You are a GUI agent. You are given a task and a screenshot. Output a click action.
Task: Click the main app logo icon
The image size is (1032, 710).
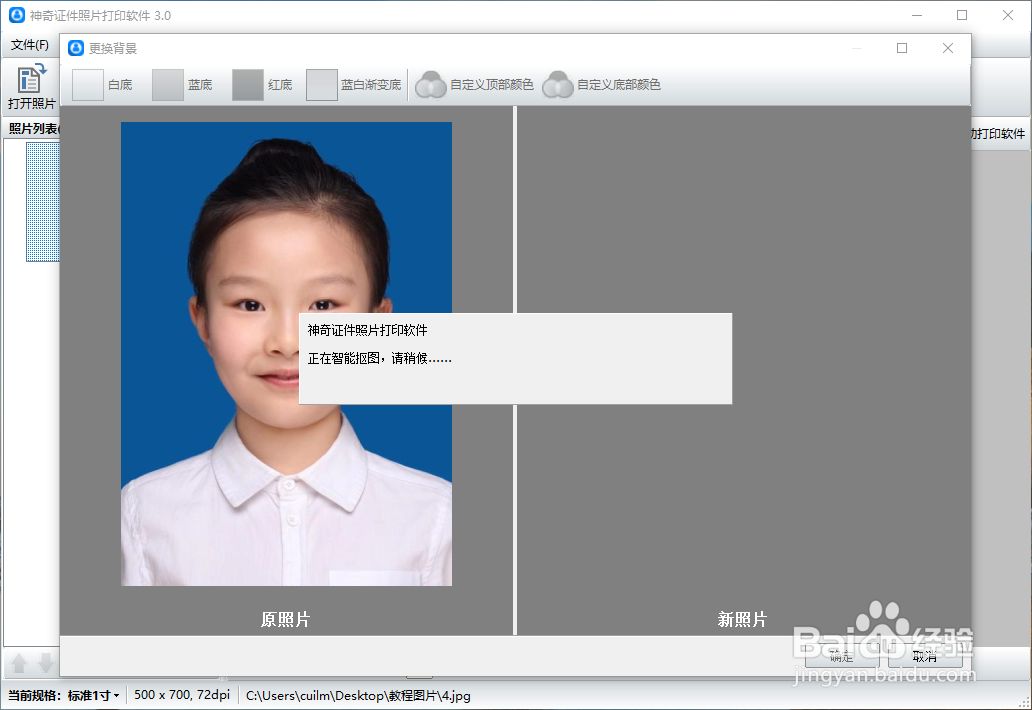17,15
